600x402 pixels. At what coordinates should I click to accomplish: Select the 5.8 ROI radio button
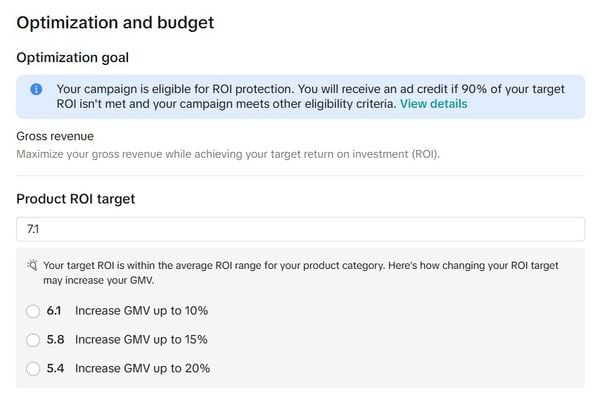coord(33,340)
